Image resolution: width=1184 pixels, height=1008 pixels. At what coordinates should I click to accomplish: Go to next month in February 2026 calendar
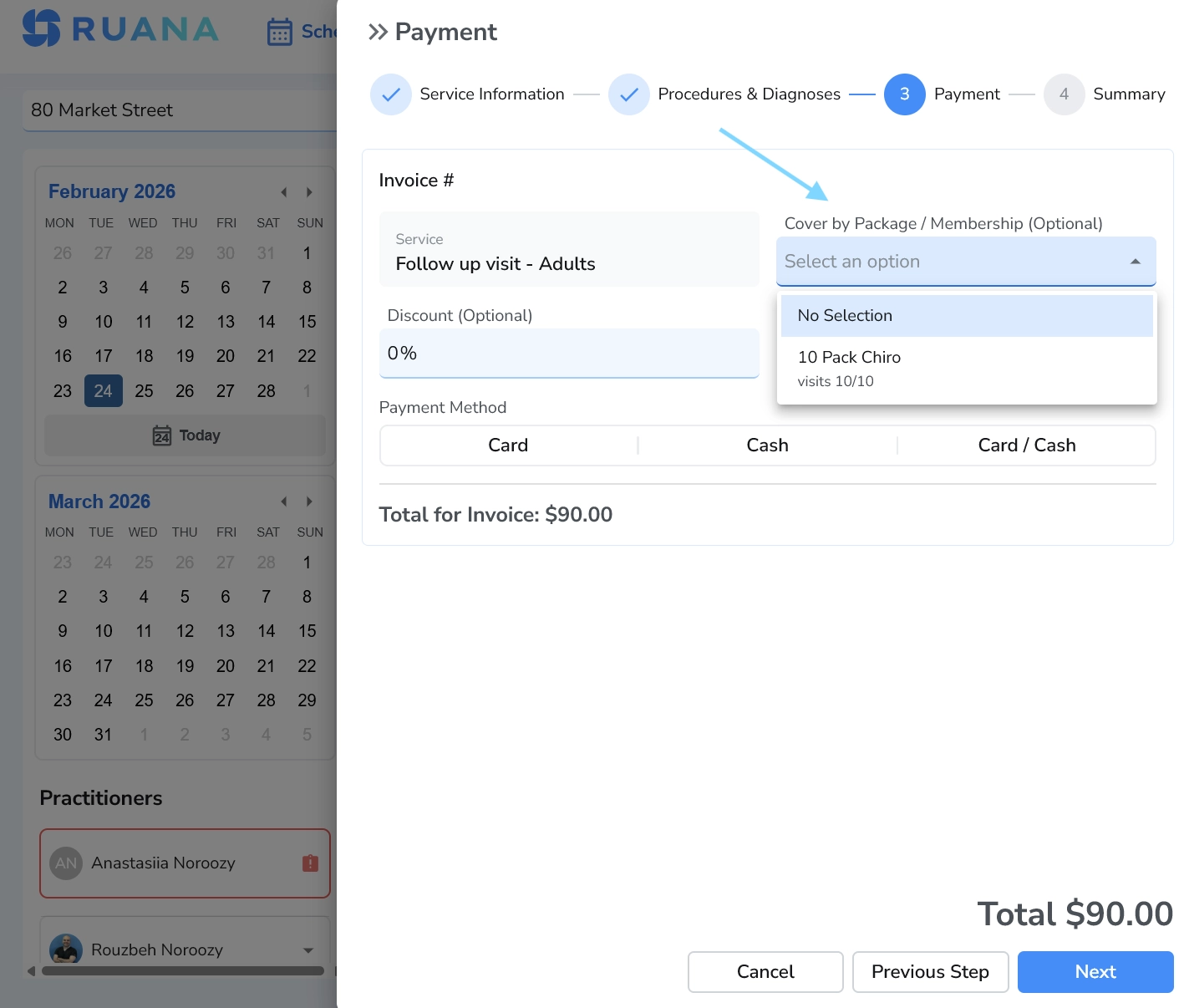[309, 192]
